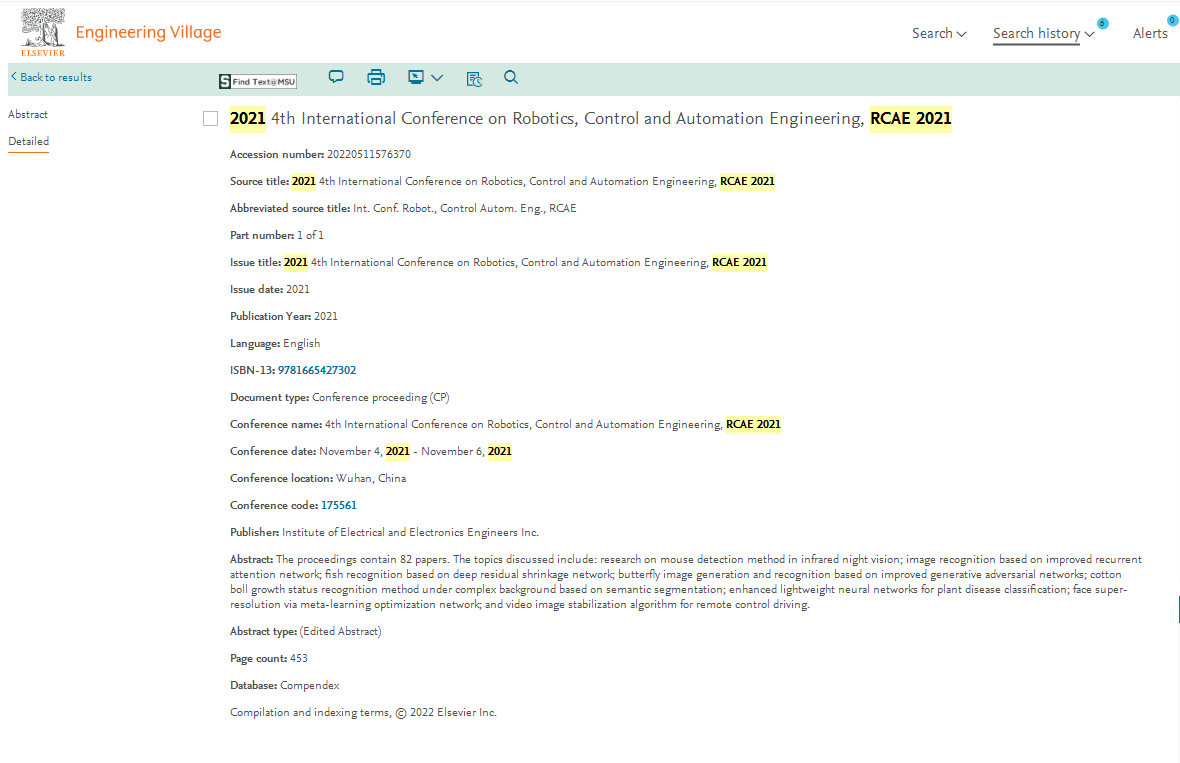This screenshot has width=1180, height=763.
Task: Open the Search history dropdown
Action: coord(1043,33)
